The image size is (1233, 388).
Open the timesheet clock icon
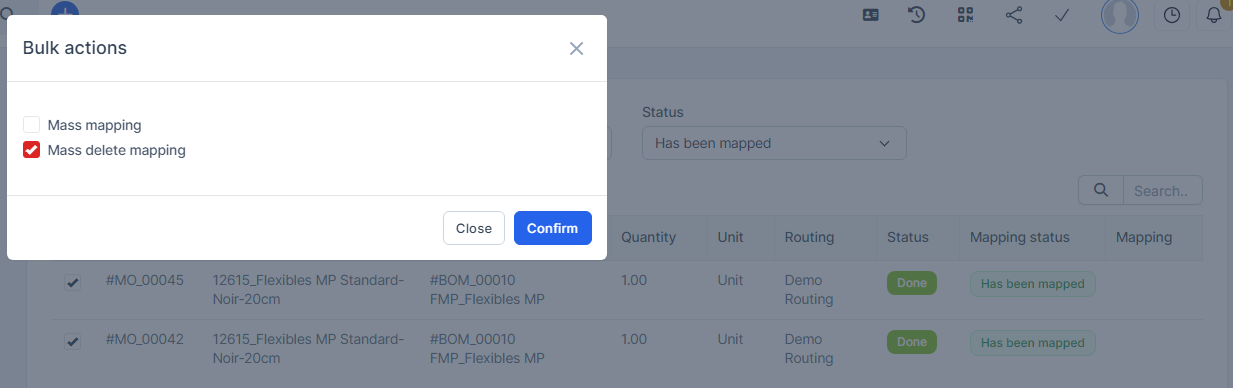1172,15
